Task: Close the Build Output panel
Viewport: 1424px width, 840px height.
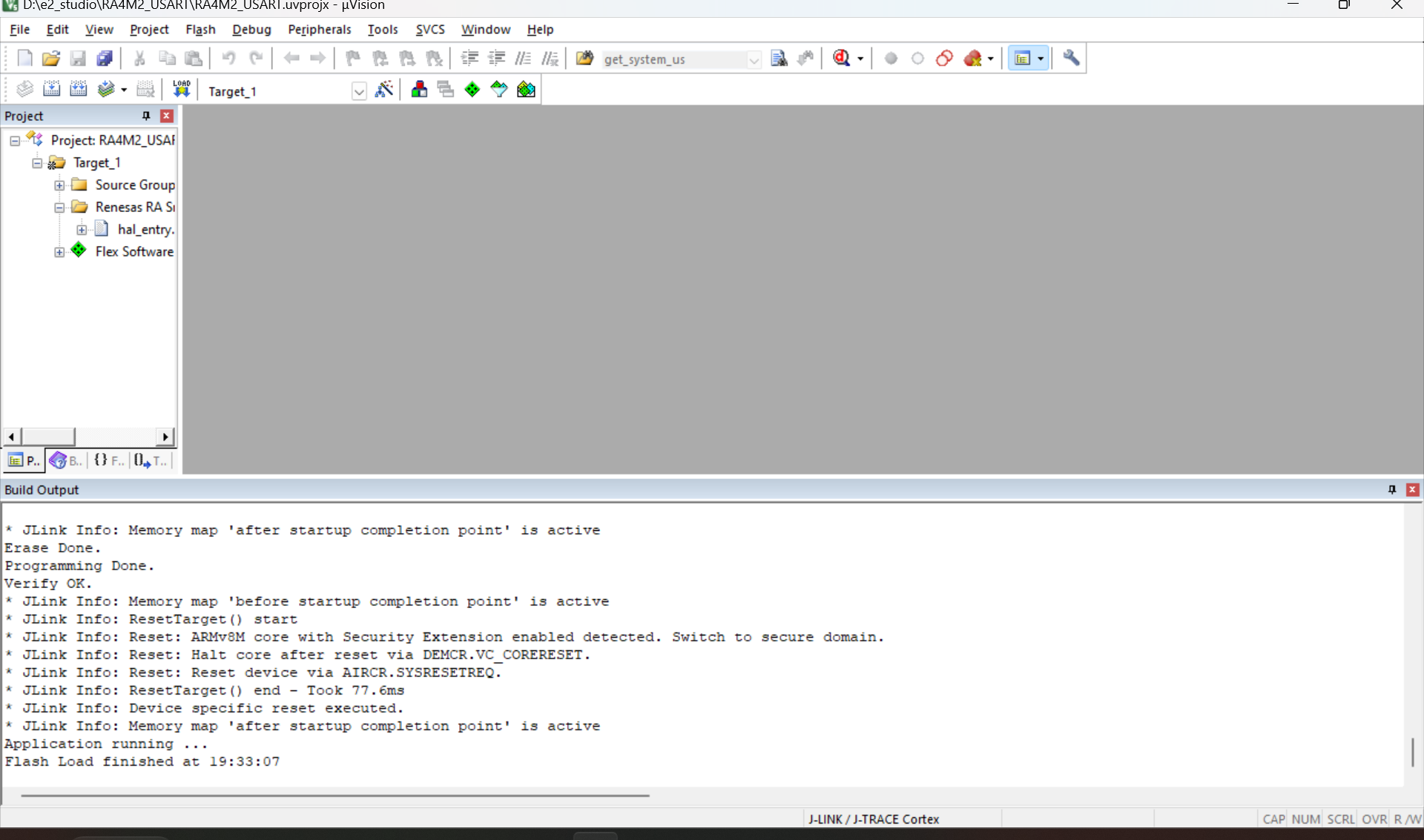Action: tap(1413, 489)
